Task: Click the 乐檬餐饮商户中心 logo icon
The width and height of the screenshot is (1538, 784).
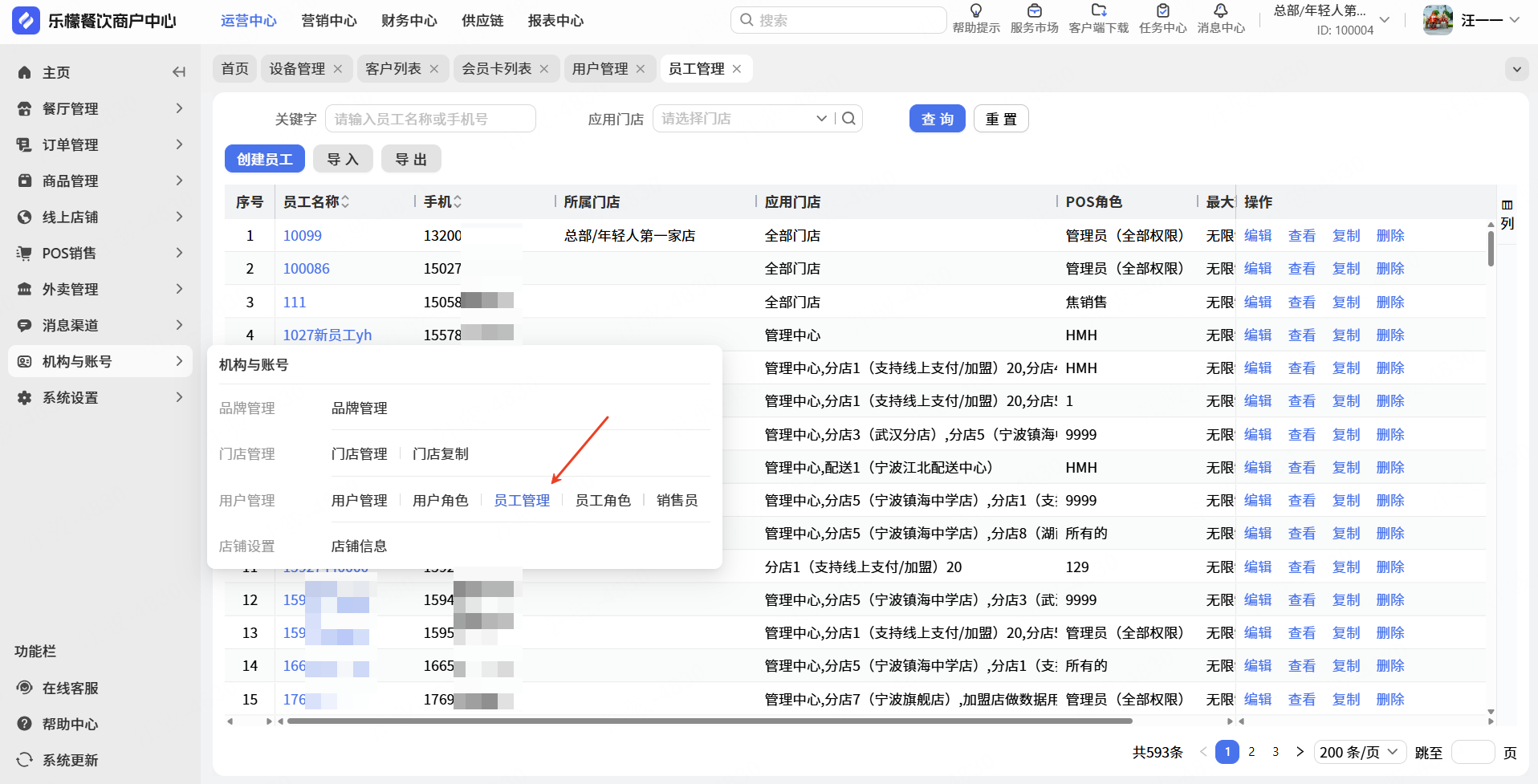Action: pos(26,21)
